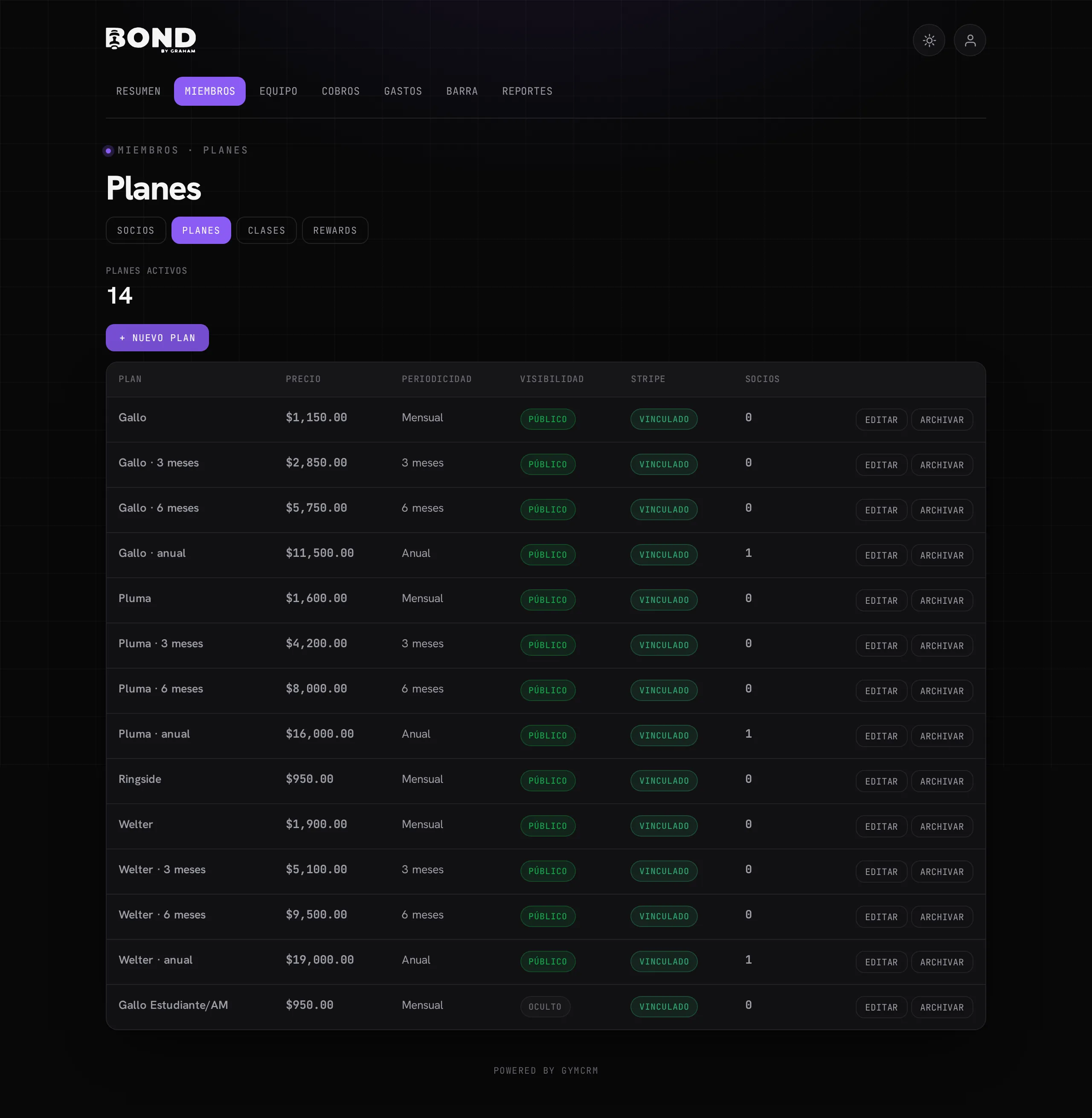The image size is (1092, 1118).
Task: Switch to the Cobros tab
Action: click(341, 91)
